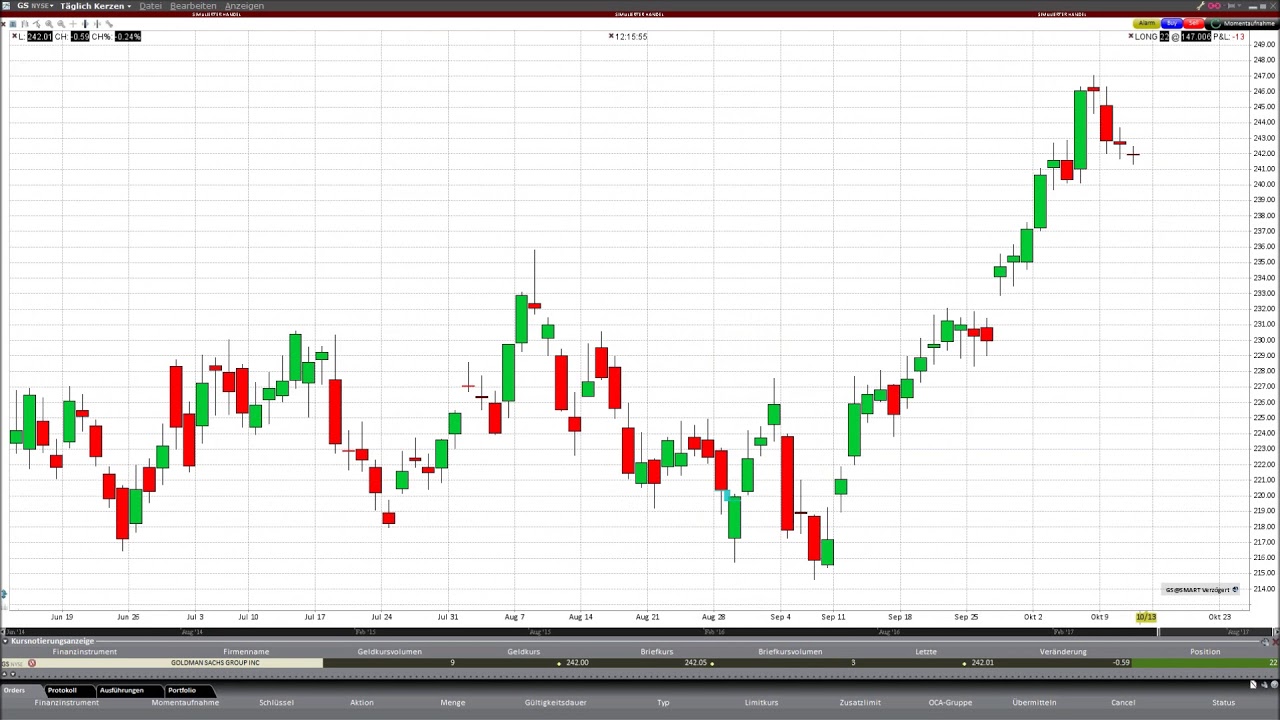The image size is (1280, 720).
Task: Click the chart wrench settings tool
Action: coord(109,24)
